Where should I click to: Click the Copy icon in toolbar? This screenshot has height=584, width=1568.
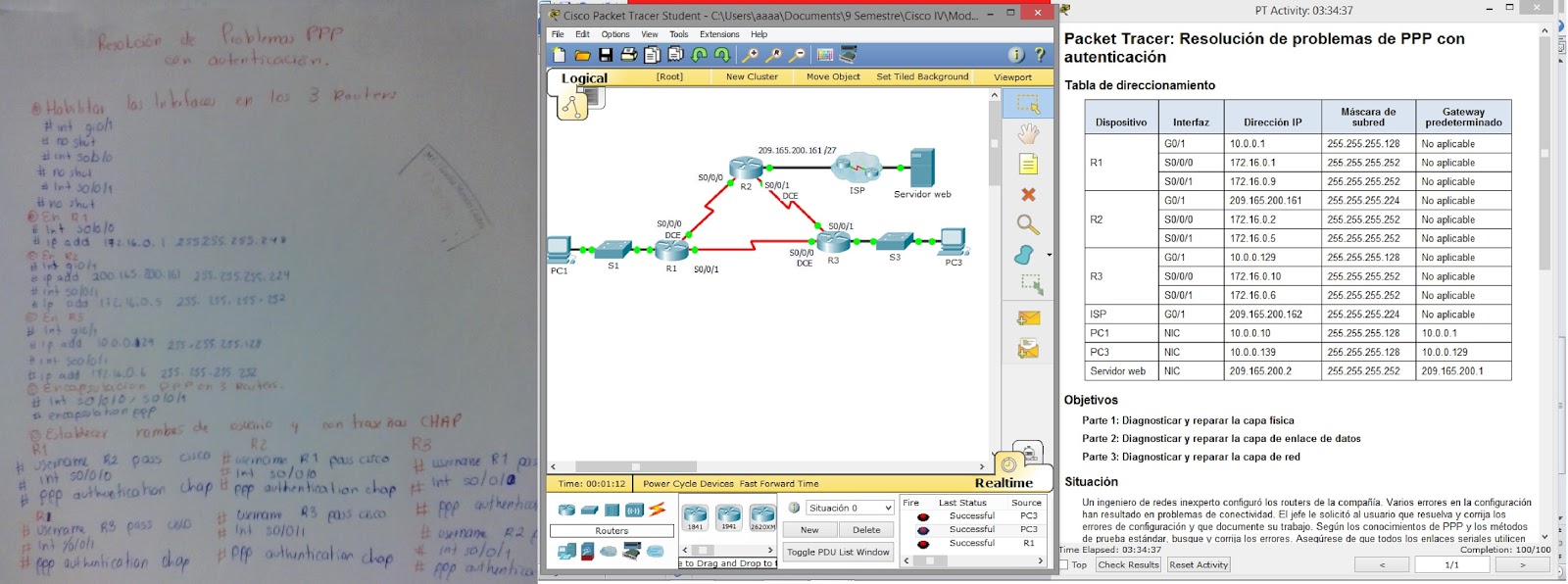[652, 55]
